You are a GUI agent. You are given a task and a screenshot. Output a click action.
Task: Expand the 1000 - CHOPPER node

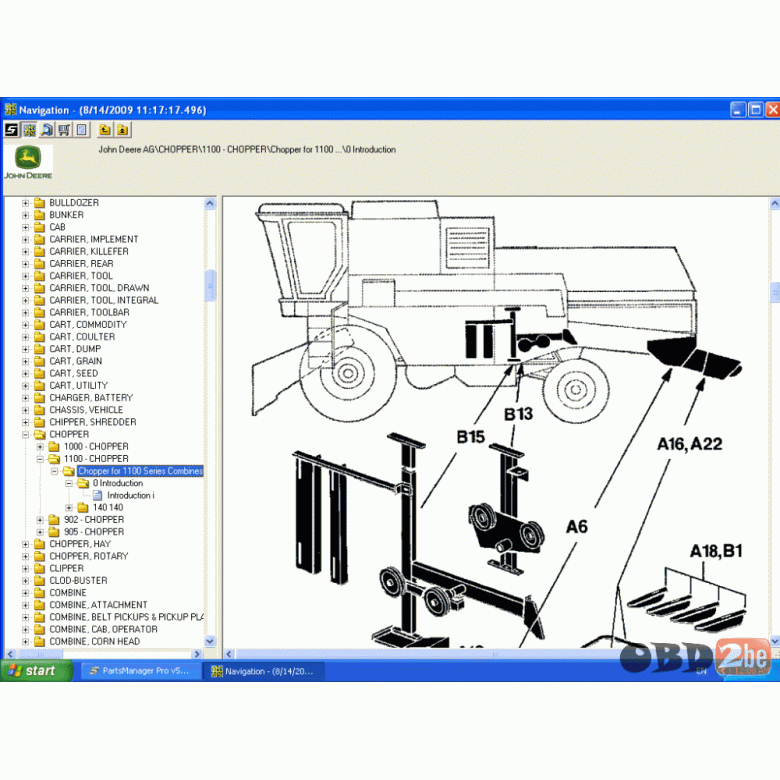pyautogui.click(x=40, y=447)
